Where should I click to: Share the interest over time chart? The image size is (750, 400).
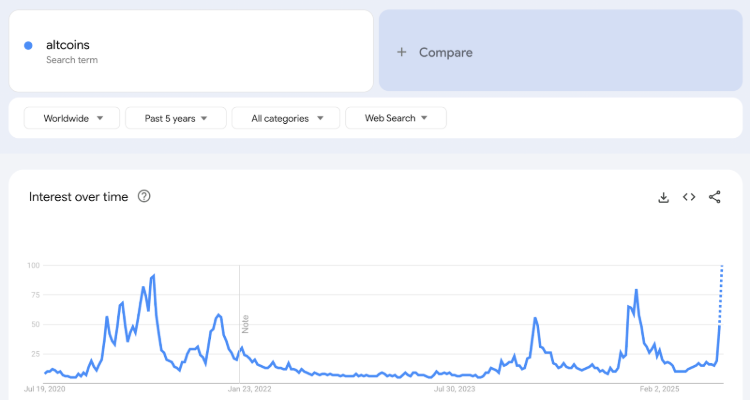[x=715, y=197]
